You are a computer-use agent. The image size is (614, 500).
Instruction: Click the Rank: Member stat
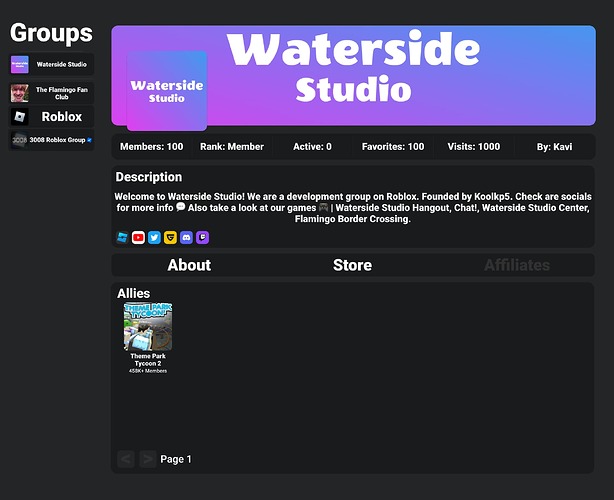point(232,147)
